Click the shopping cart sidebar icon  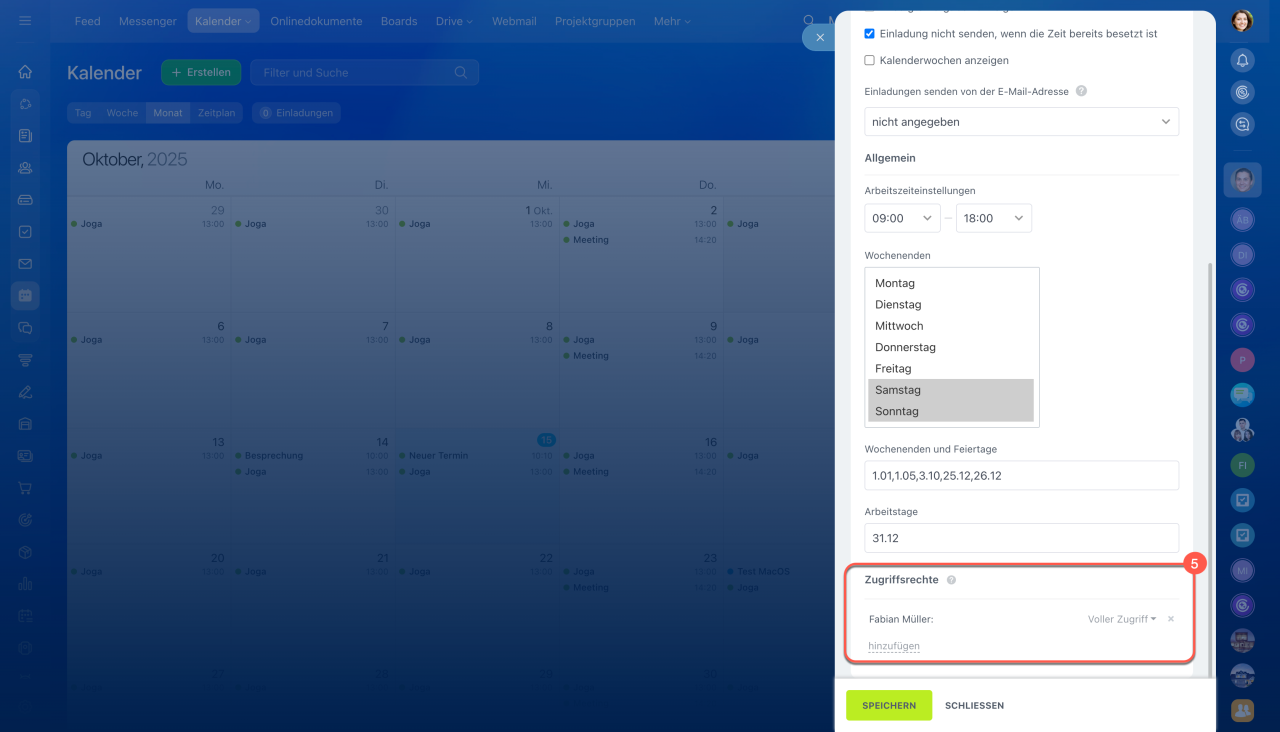[25, 488]
